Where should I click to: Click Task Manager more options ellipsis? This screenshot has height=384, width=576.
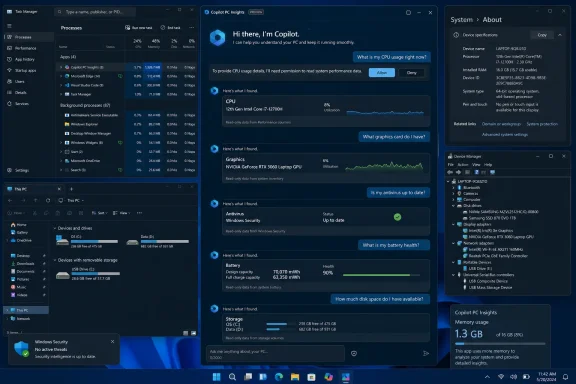(x=191, y=28)
